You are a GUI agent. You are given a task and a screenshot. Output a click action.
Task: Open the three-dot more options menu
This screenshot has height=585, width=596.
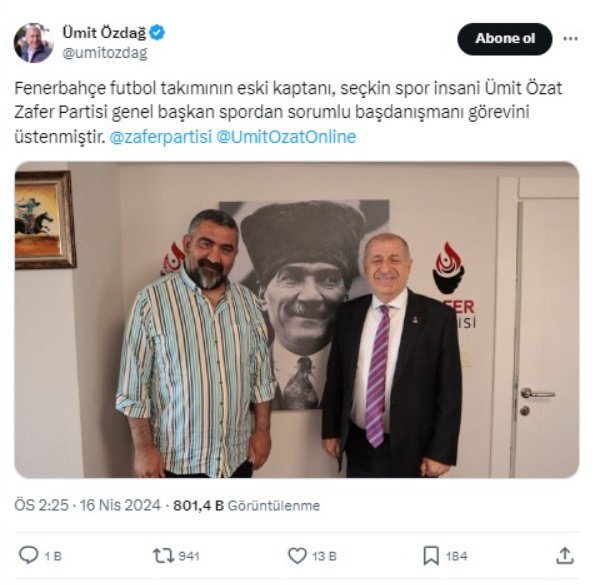(571, 38)
